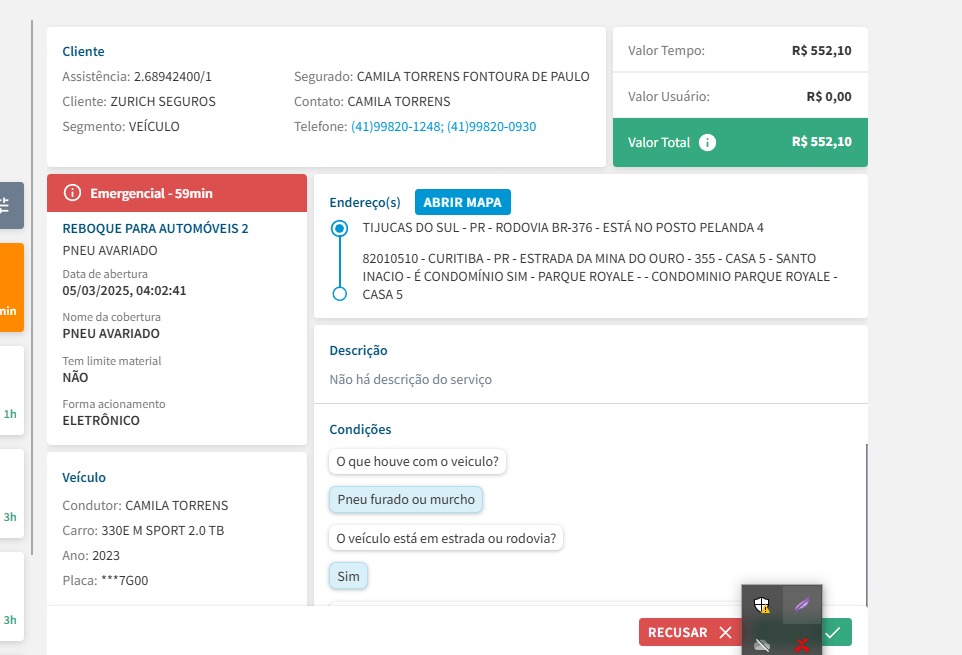Viewport: 962px width, 655px height.
Task: Call the first phone number (41)99820-1248
Action: click(x=396, y=127)
